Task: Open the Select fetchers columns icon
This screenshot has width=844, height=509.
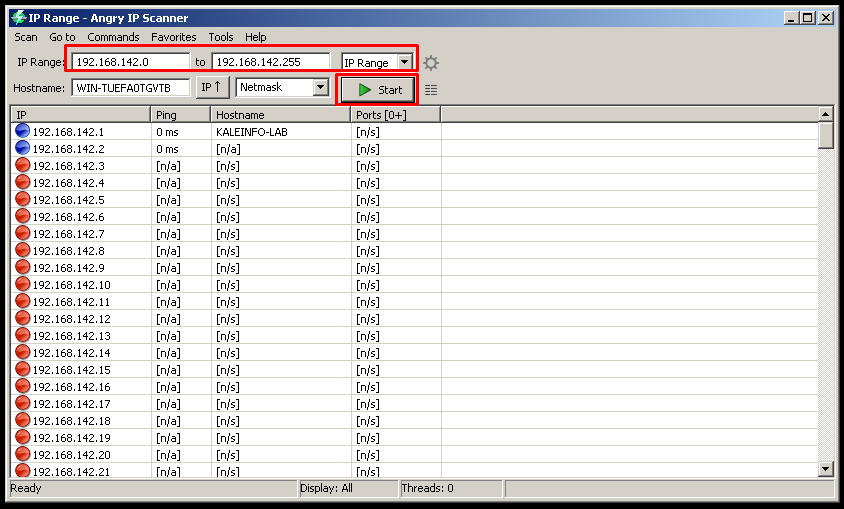Action: [431, 90]
